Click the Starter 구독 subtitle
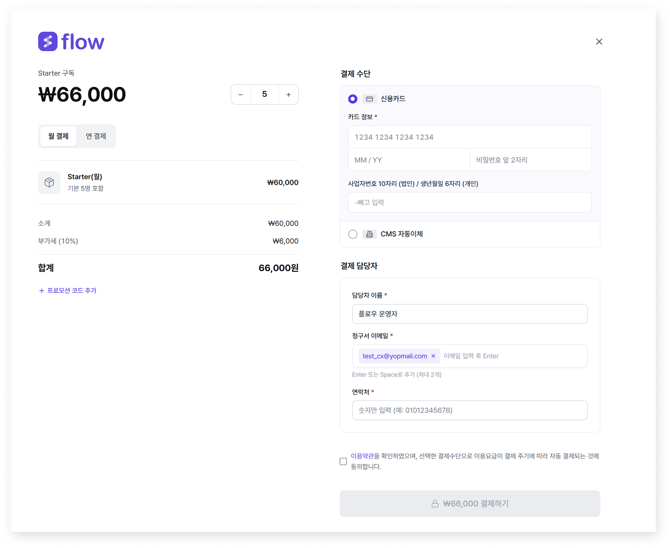 56,73
